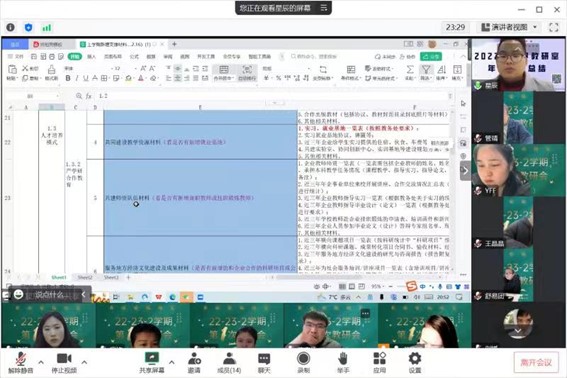This screenshot has height=378, width=567.
Task: Click the meeting info circle icon
Action: [x=10, y=27]
